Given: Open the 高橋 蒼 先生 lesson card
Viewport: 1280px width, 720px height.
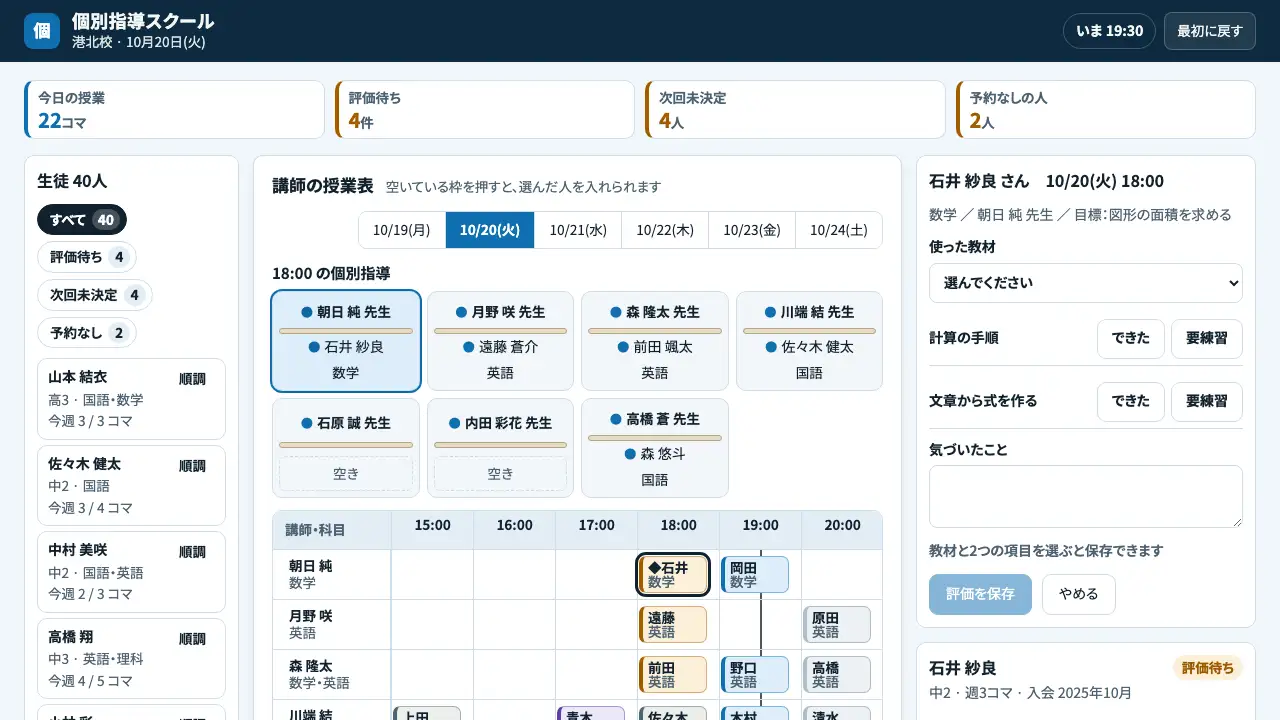Looking at the screenshot, I should [655, 448].
